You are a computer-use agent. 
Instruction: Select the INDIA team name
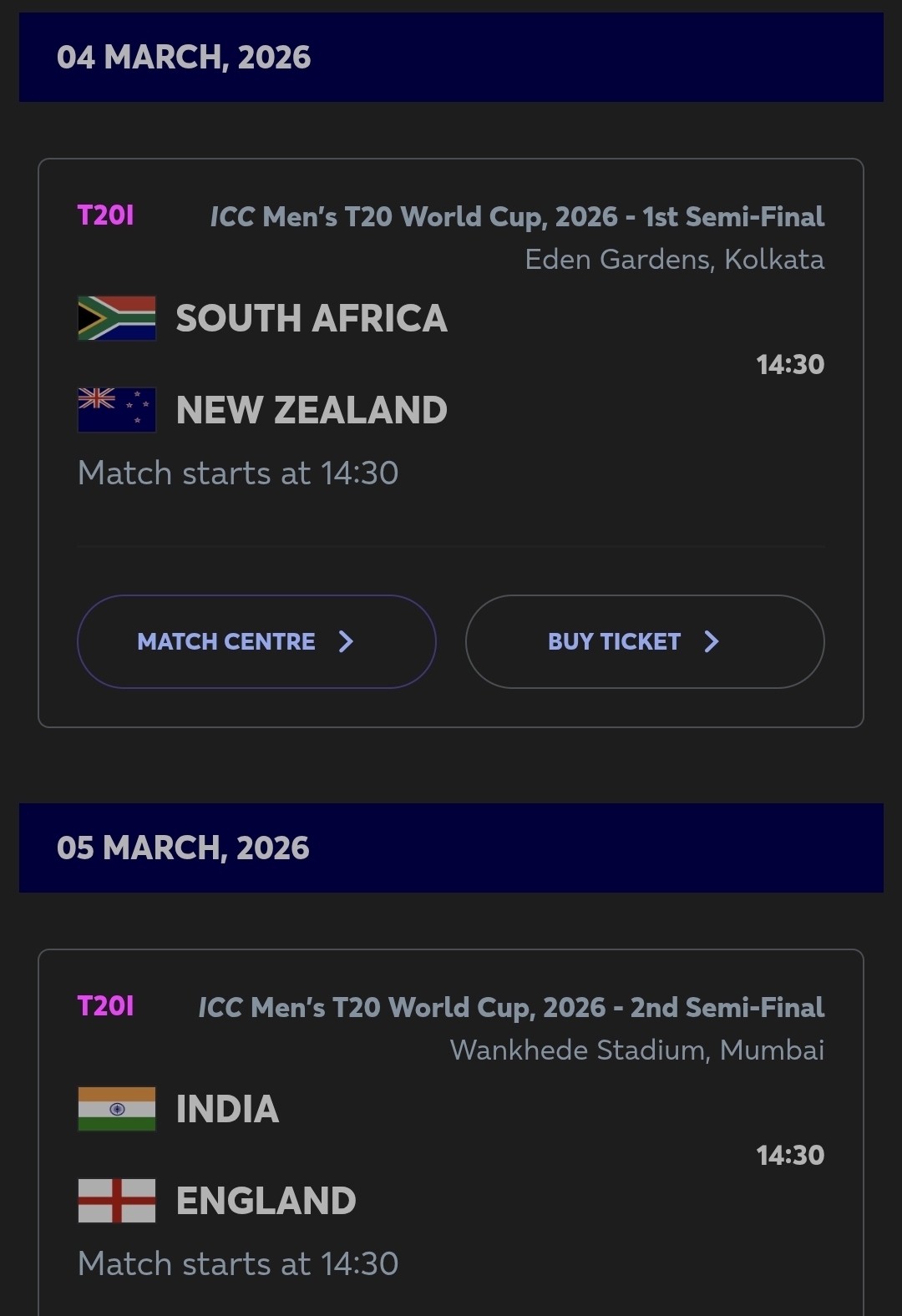(x=227, y=1109)
